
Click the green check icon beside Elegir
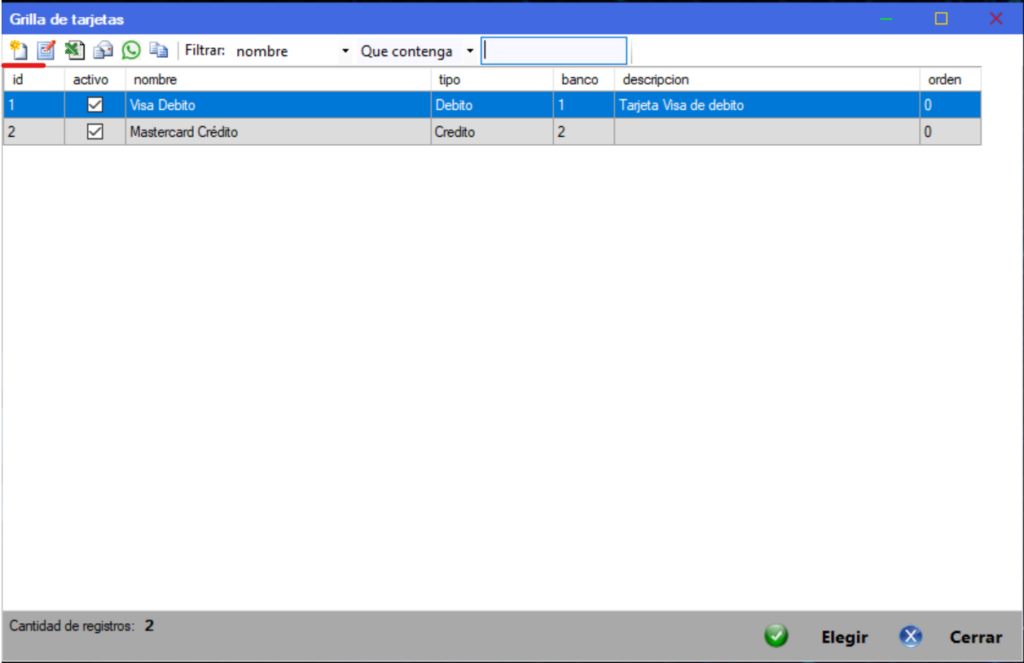pos(776,636)
